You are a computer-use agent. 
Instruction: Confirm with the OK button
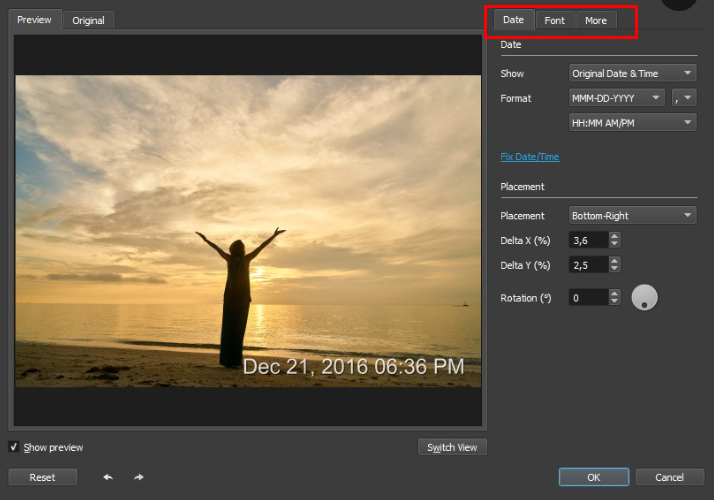point(594,477)
